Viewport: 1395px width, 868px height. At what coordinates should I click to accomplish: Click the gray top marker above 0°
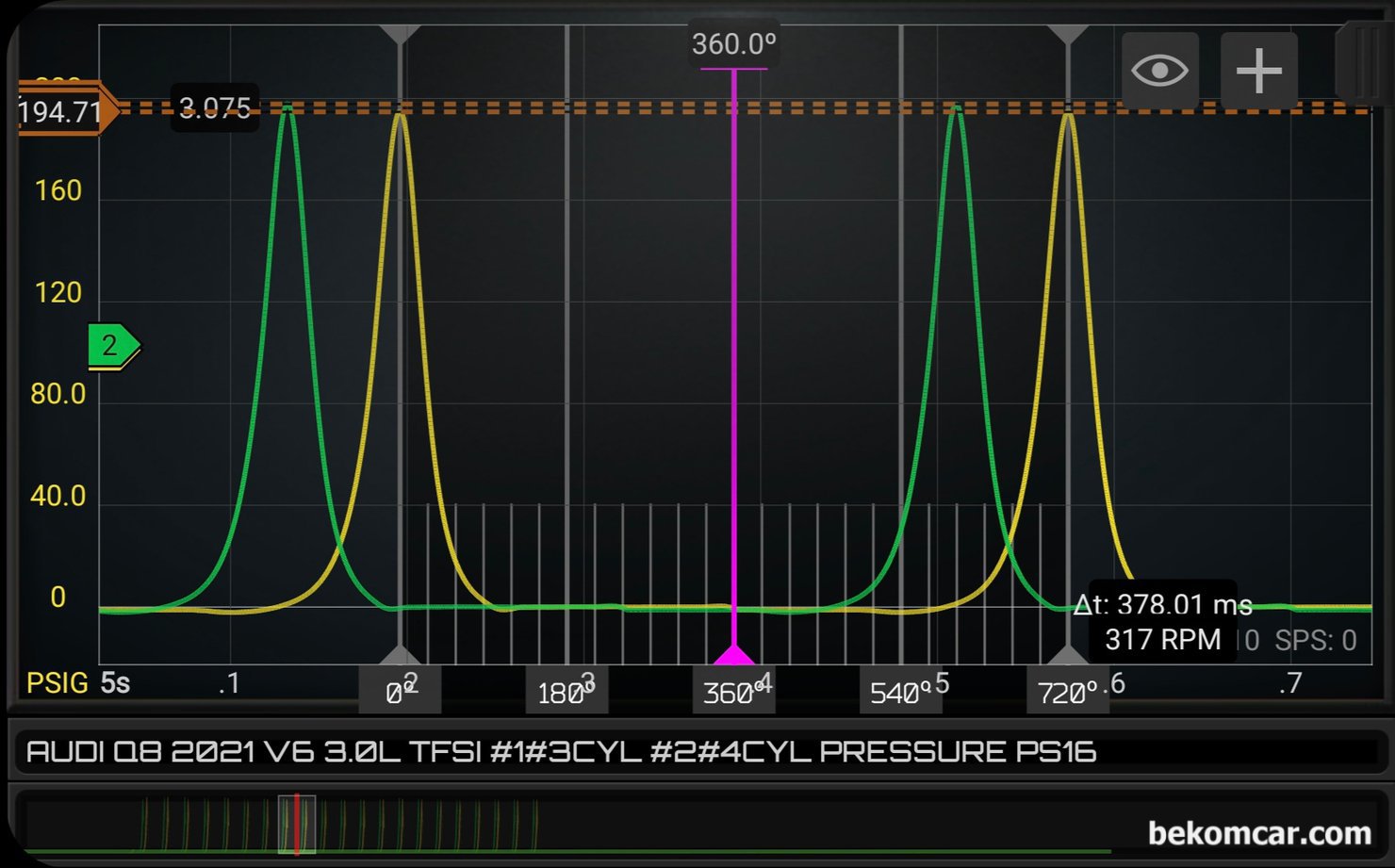point(400,34)
